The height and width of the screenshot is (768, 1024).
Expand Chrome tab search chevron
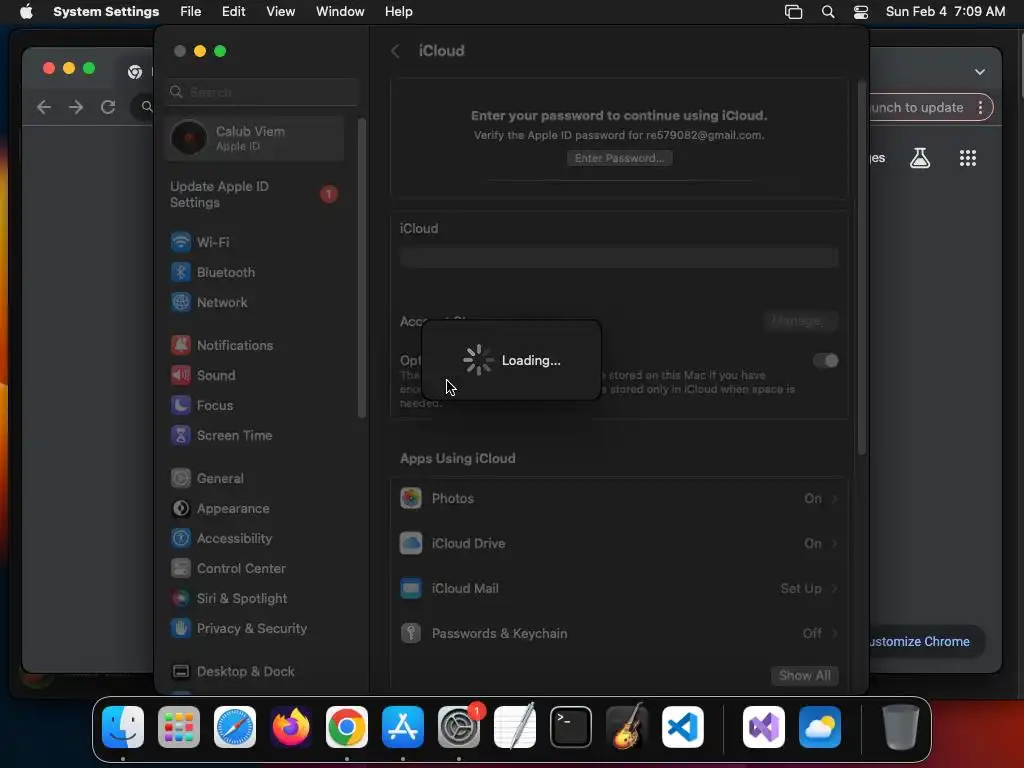click(980, 72)
